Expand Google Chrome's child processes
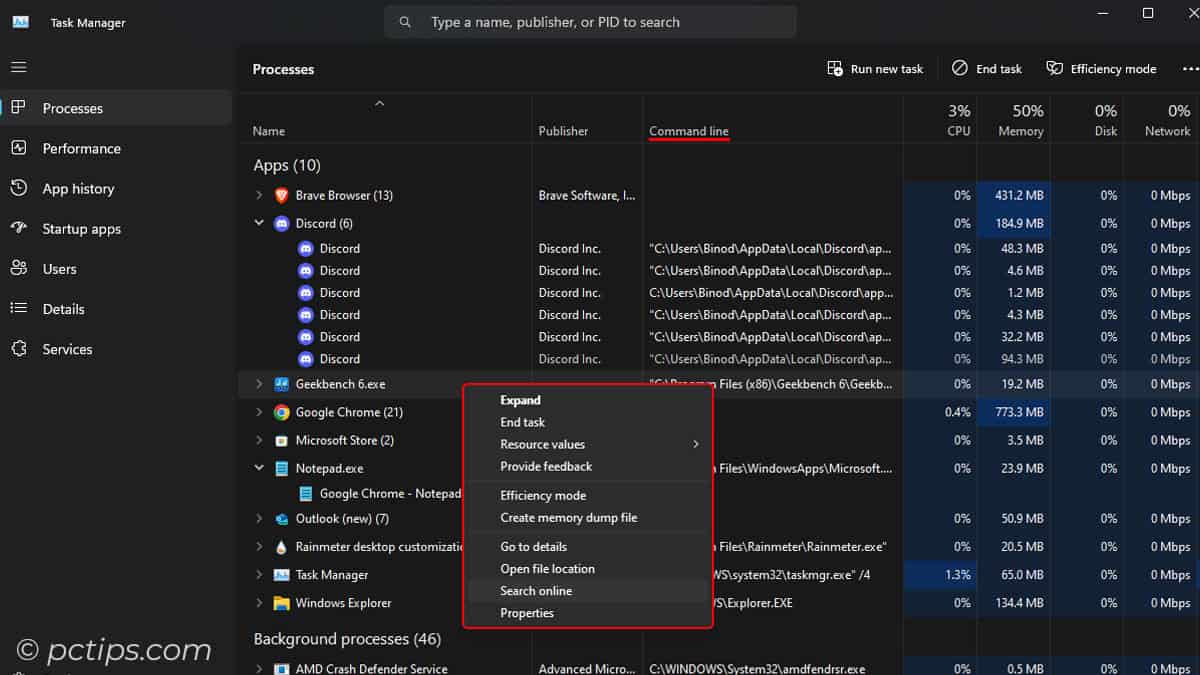 (x=258, y=412)
